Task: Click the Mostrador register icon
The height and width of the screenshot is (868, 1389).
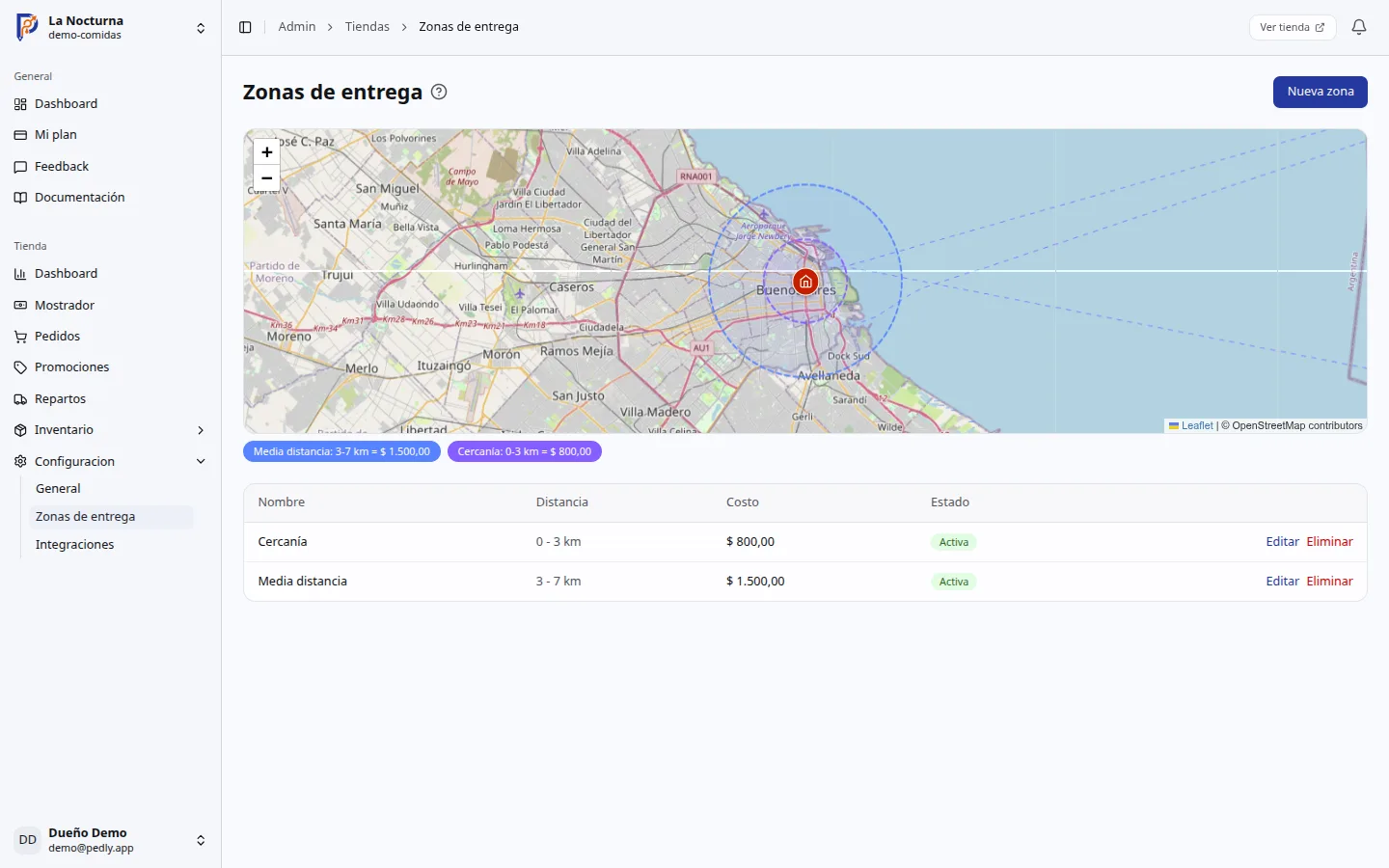Action: tap(20, 306)
